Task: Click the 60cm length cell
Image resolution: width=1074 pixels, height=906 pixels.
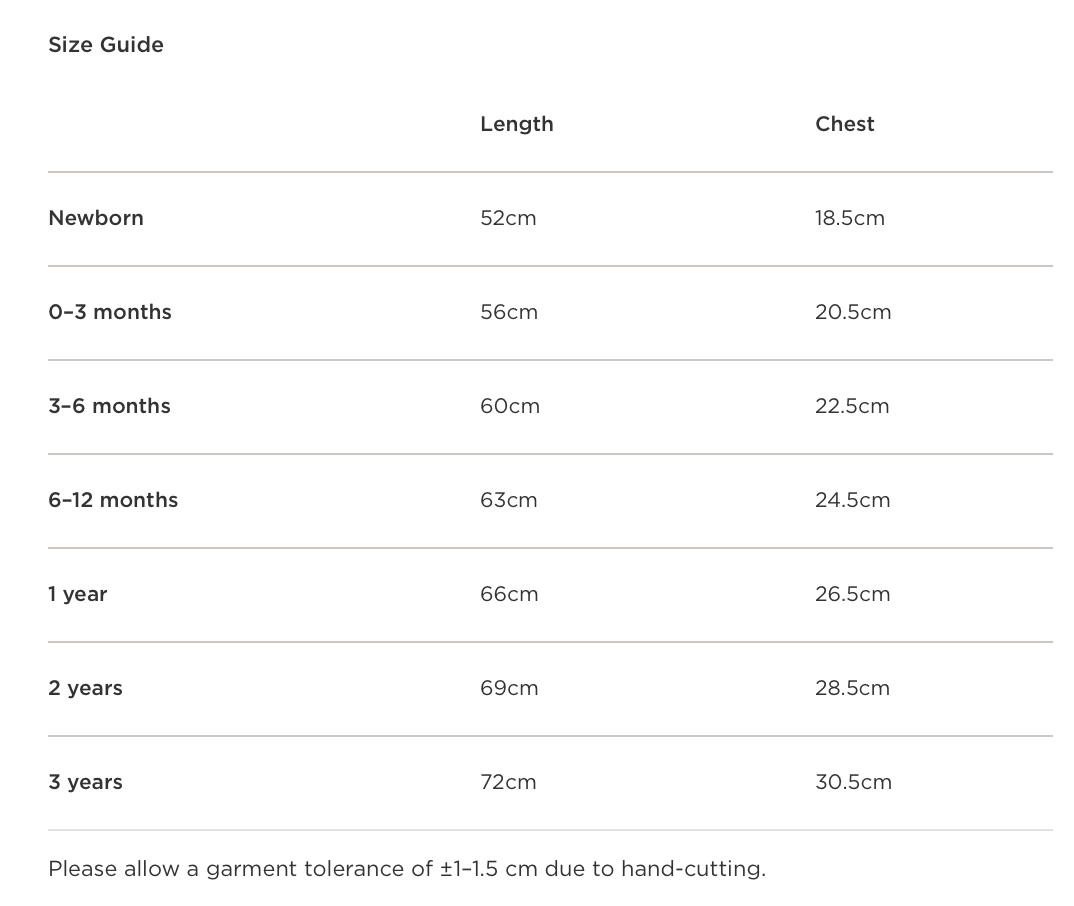Action: coord(509,406)
